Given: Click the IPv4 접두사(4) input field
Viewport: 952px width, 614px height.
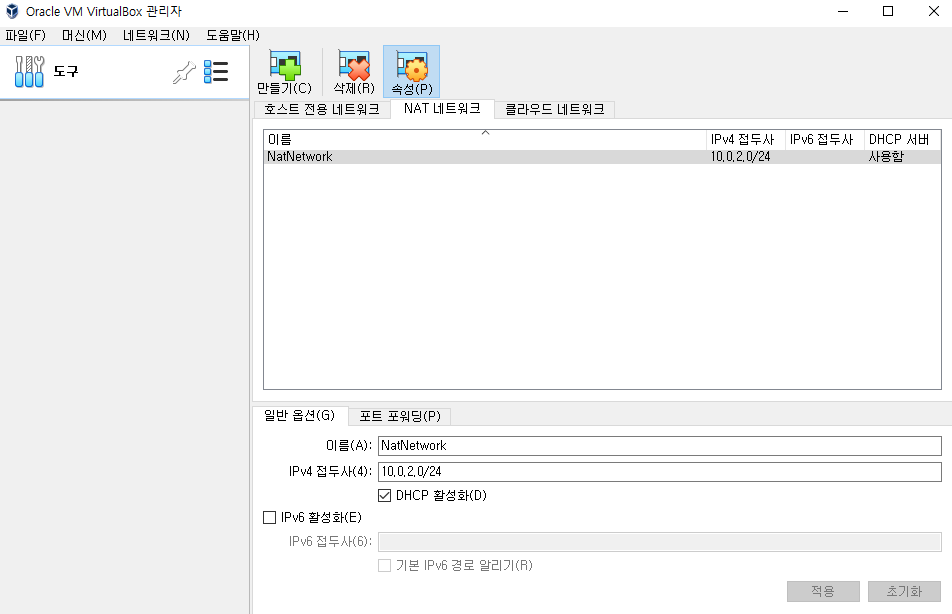Looking at the screenshot, I should click(x=659, y=472).
